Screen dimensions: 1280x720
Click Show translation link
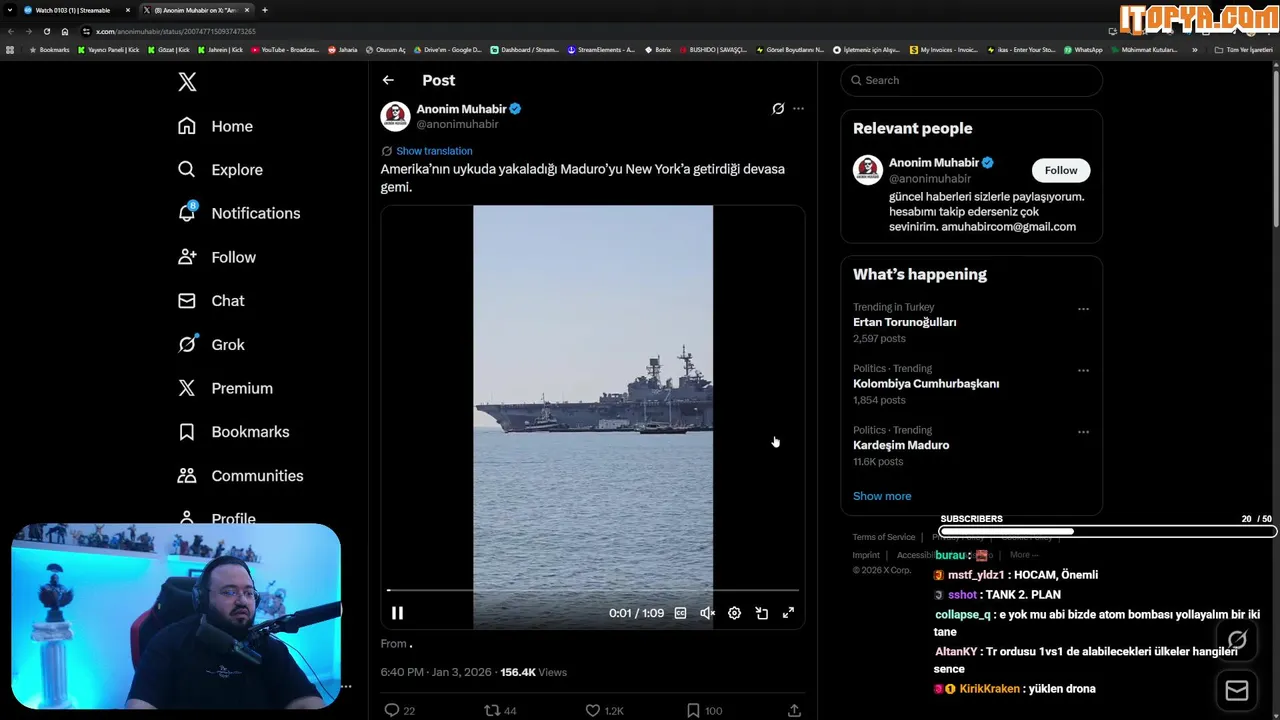pyautogui.click(x=434, y=151)
